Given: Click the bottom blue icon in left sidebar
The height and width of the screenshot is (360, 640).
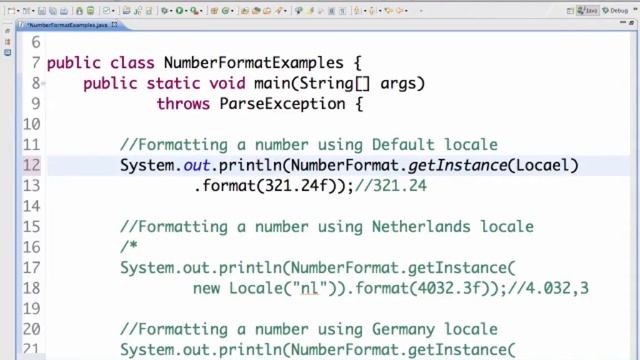Looking at the screenshot, I should [x=7, y=52].
